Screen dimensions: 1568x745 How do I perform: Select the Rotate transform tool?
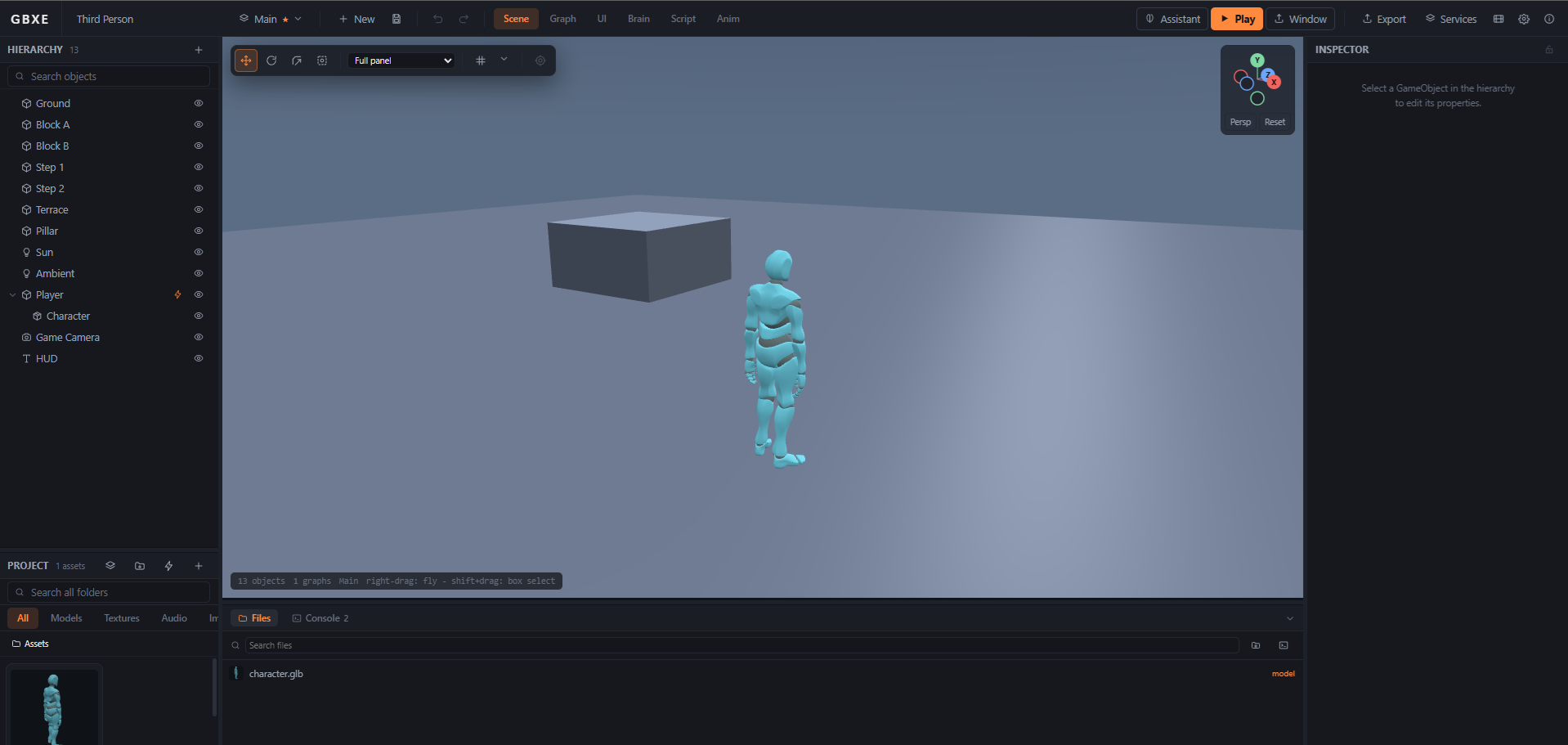point(271,61)
